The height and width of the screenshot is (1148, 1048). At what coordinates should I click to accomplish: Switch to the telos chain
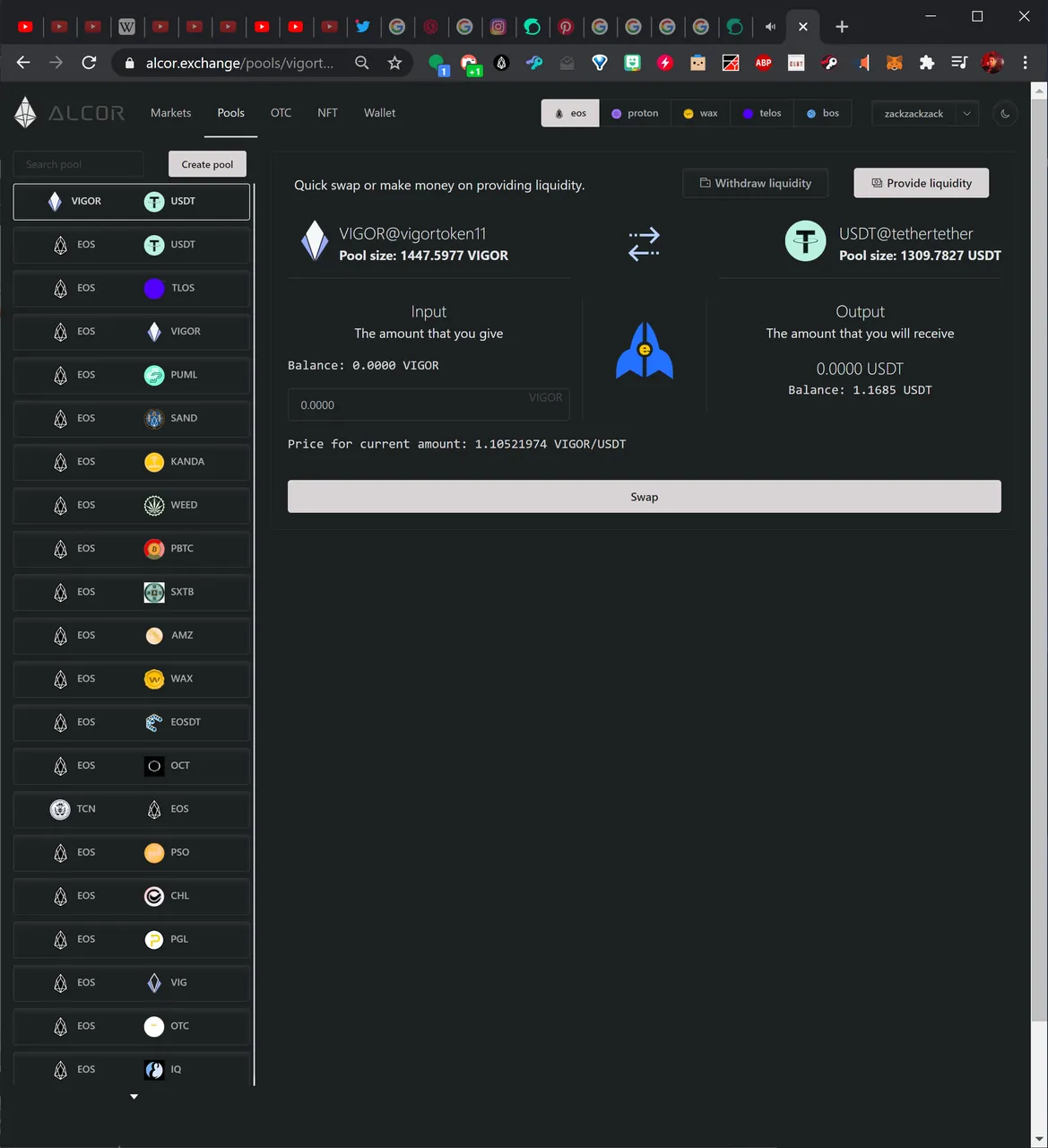pos(762,114)
